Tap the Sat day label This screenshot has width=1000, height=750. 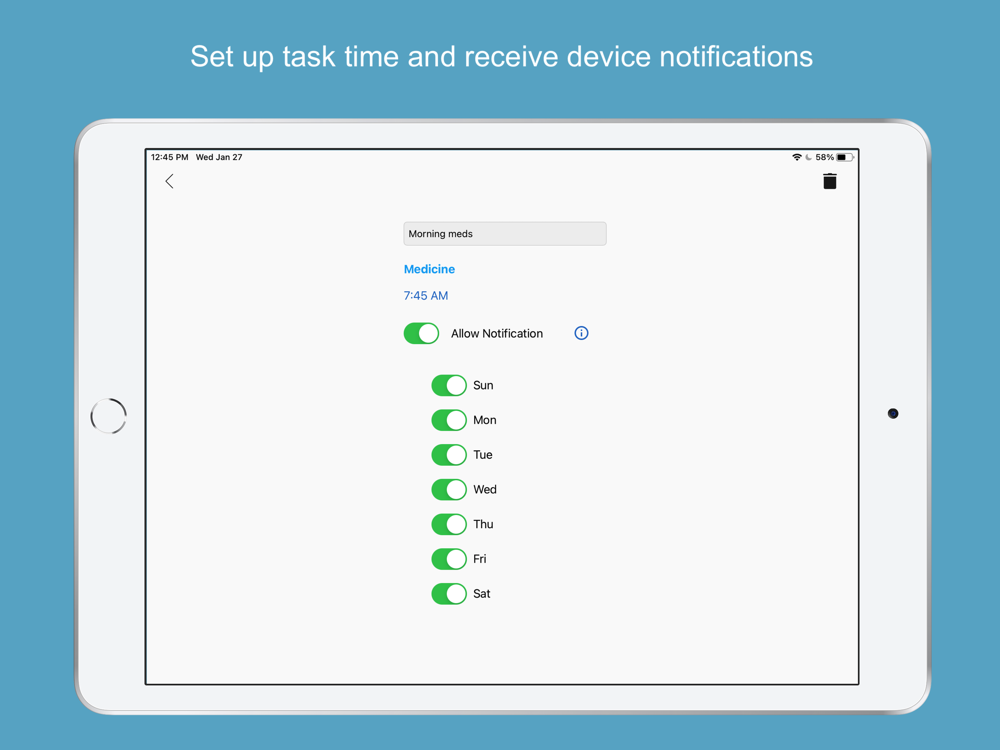[x=482, y=594]
